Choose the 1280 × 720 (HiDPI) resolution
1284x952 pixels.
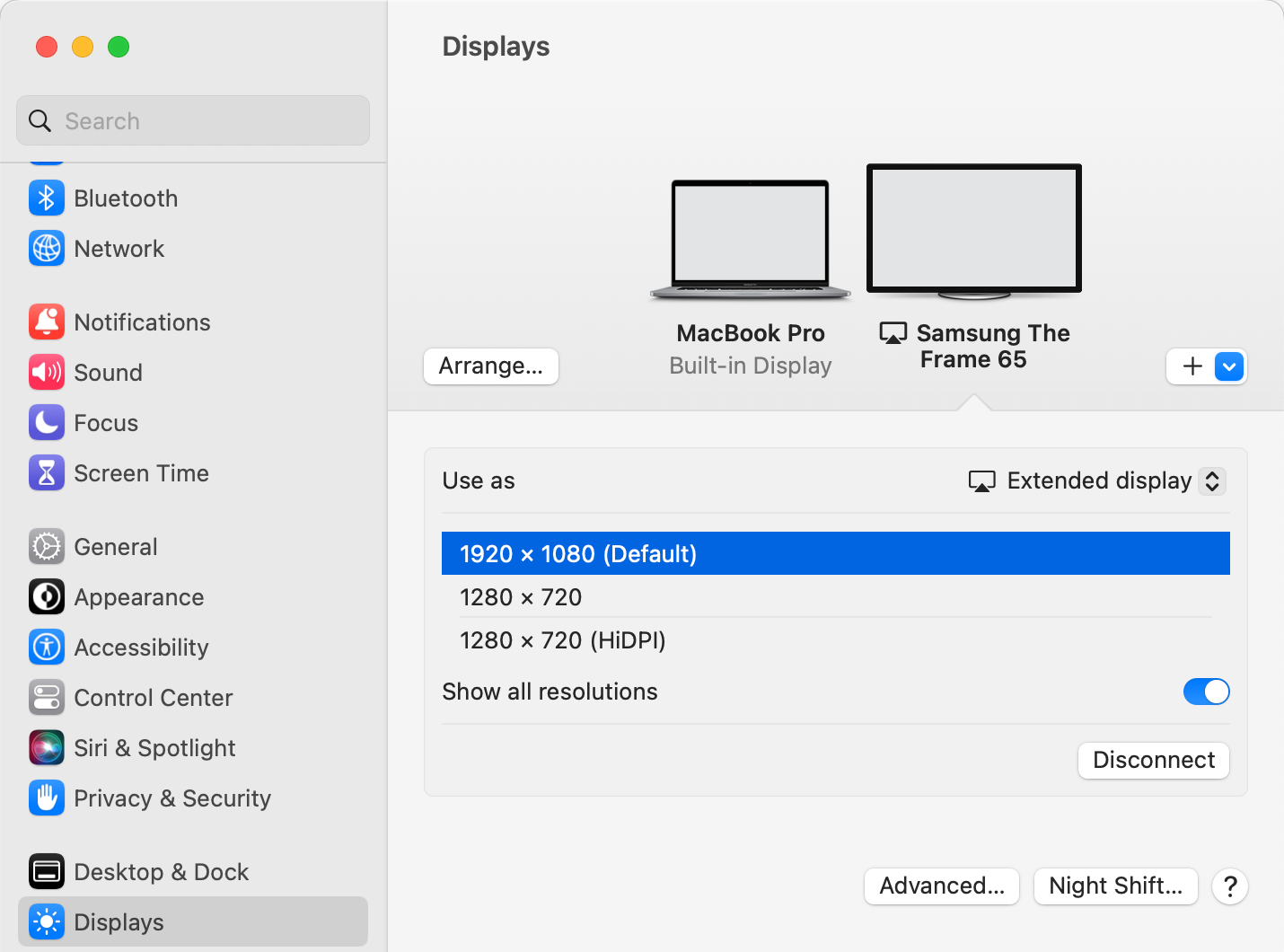(563, 640)
